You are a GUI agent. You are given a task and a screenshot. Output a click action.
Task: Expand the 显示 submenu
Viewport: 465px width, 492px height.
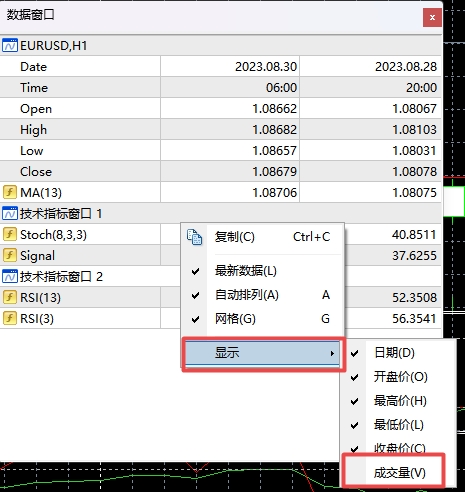(263, 353)
